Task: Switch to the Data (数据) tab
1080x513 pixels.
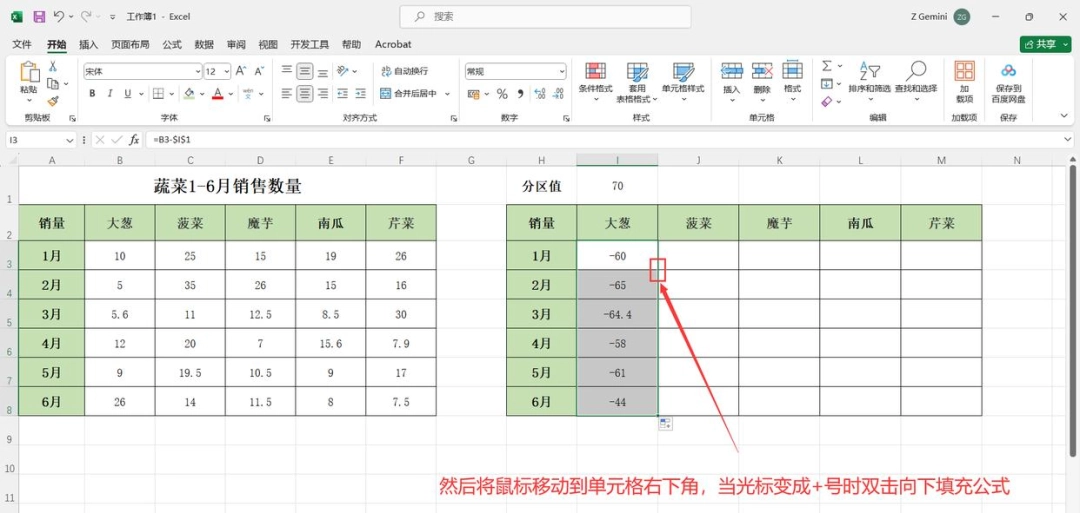Action: pos(204,44)
